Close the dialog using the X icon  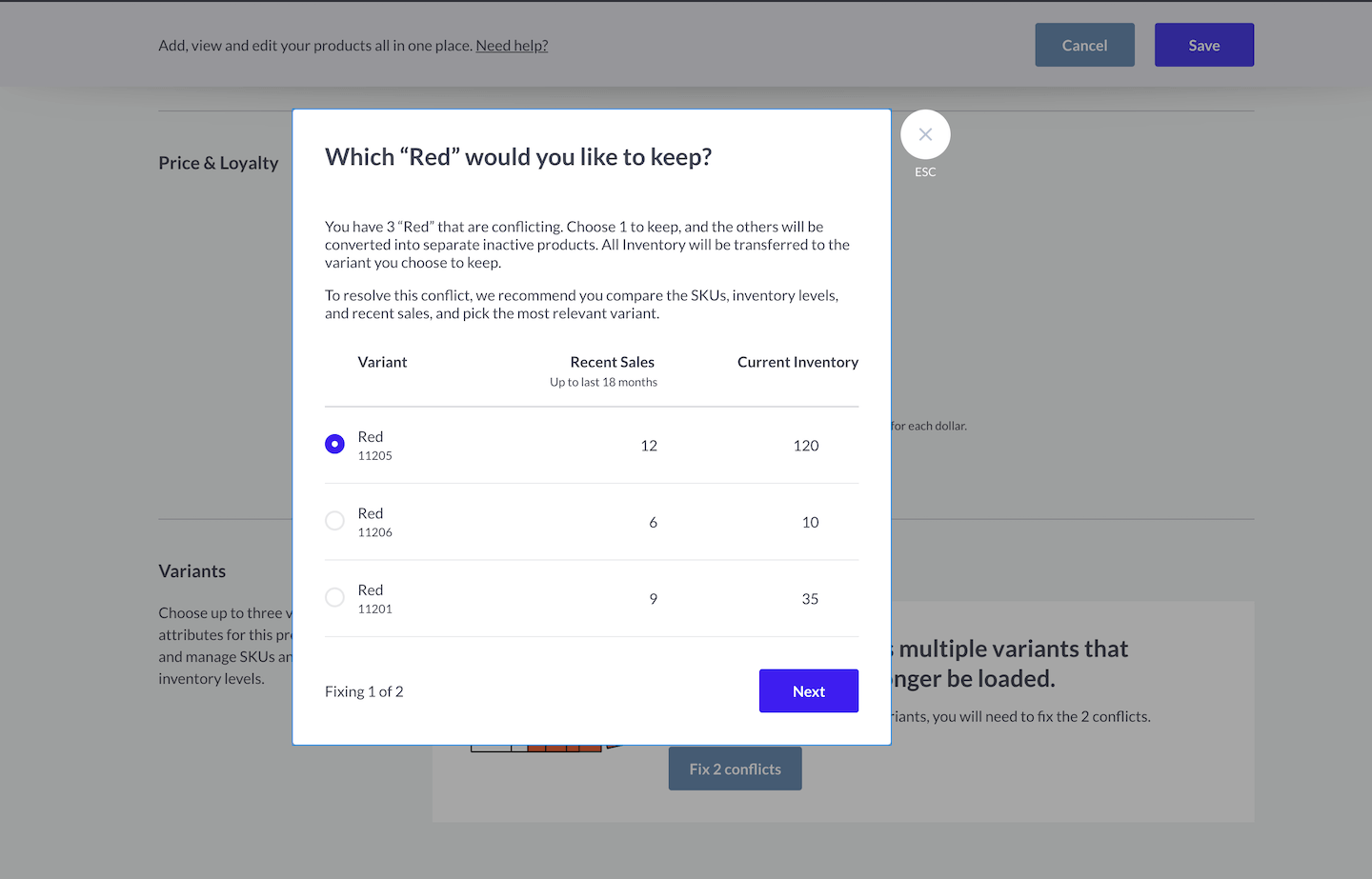pos(925,135)
